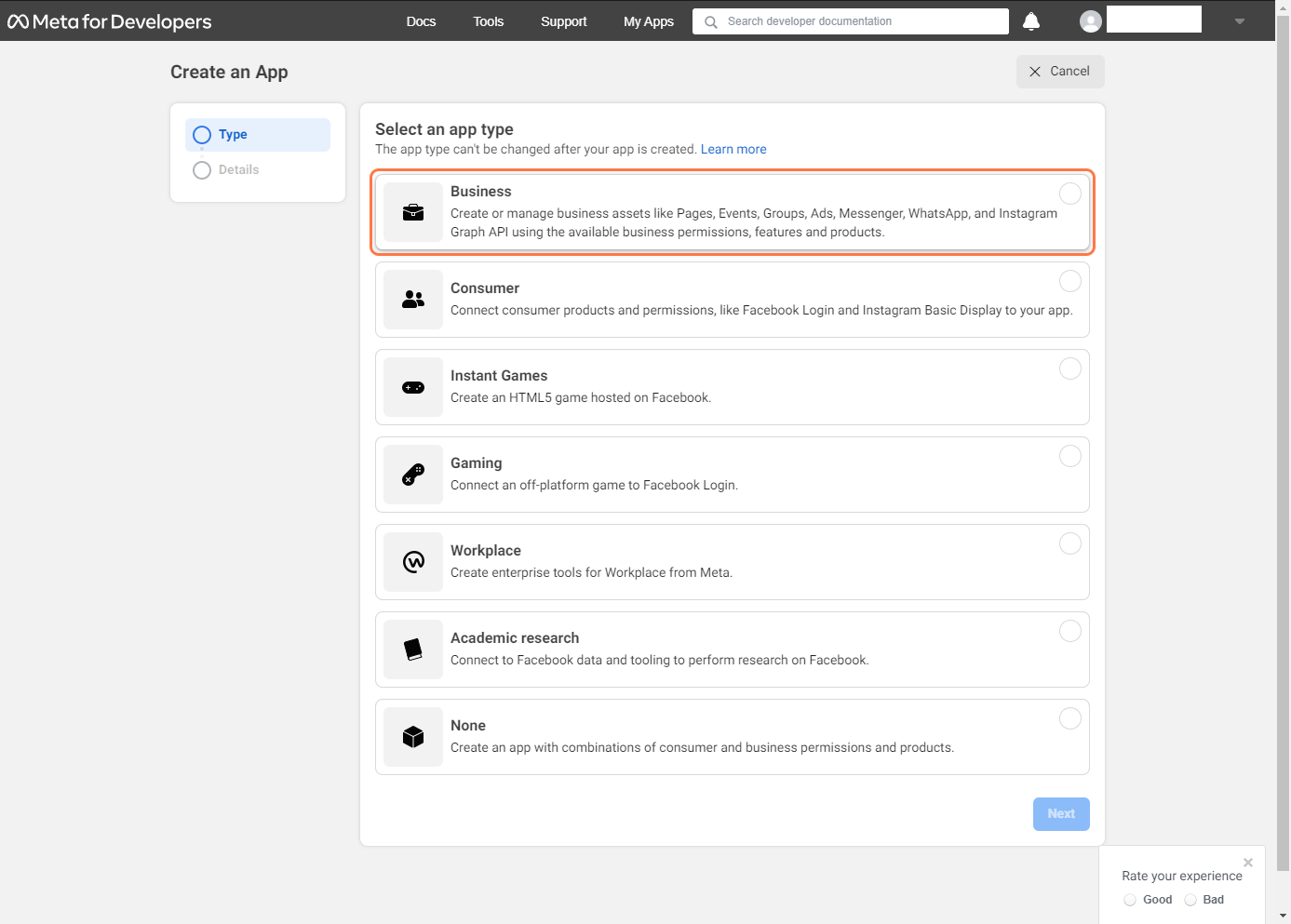Click the user profile avatar
The width and height of the screenshot is (1291, 924).
point(1091,21)
